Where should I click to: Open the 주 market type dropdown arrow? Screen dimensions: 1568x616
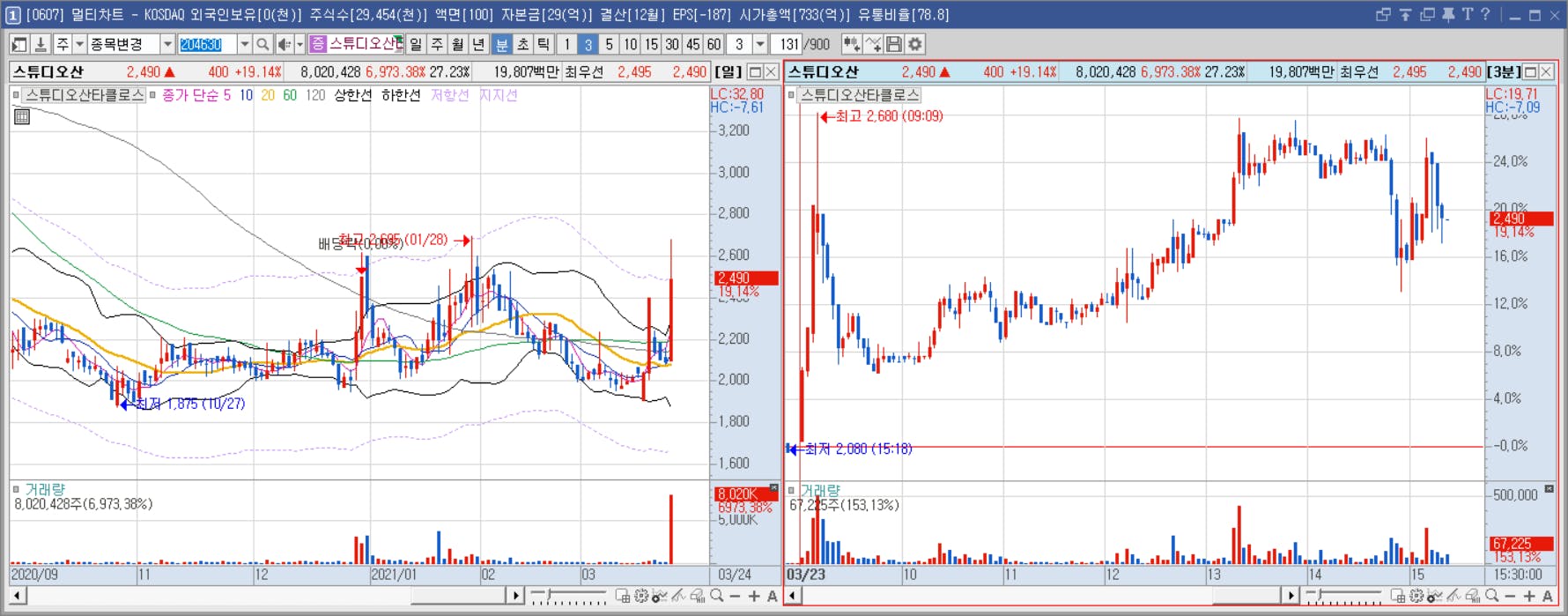79,44
